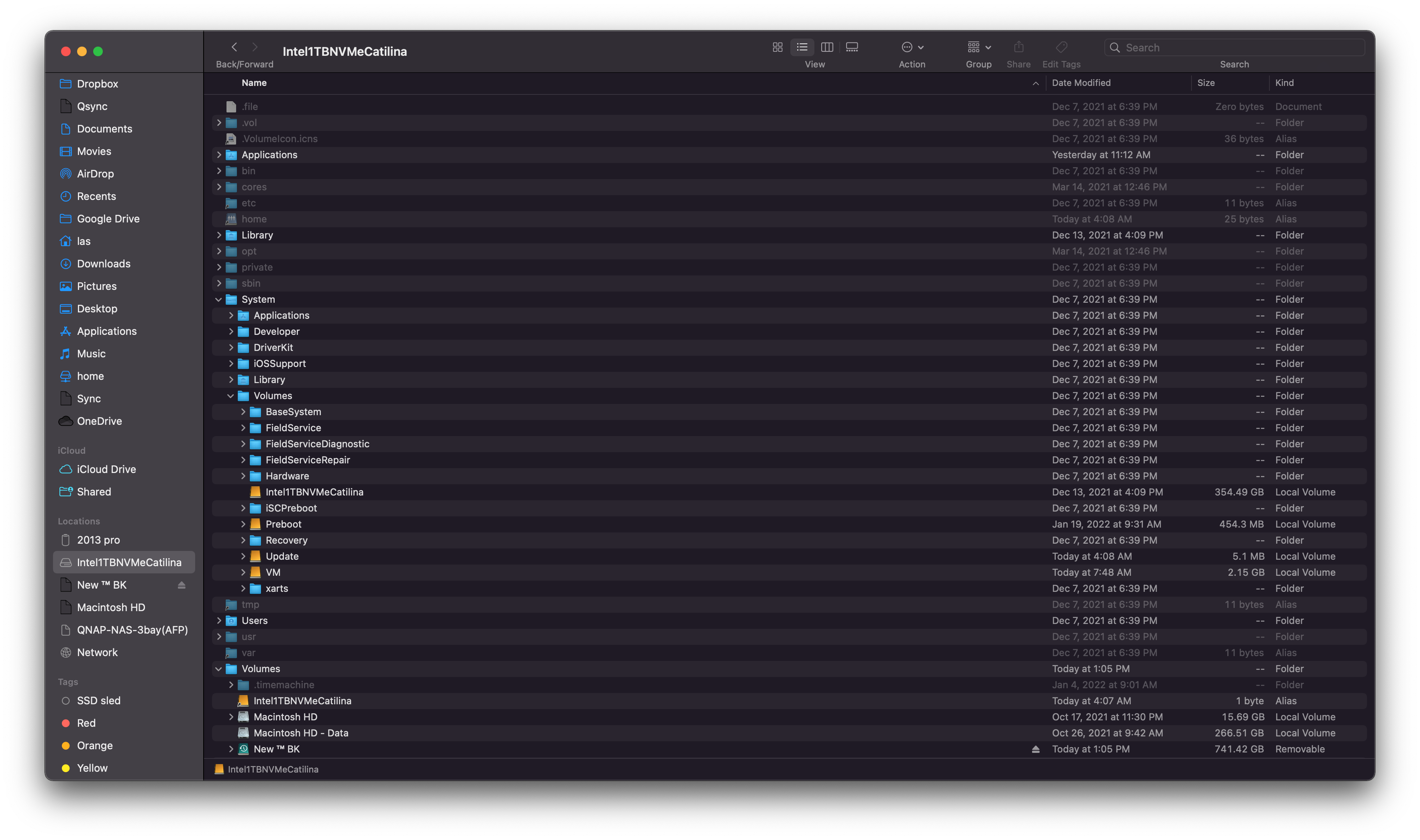Switch to column view in toolbar

[x=827, y=47]
